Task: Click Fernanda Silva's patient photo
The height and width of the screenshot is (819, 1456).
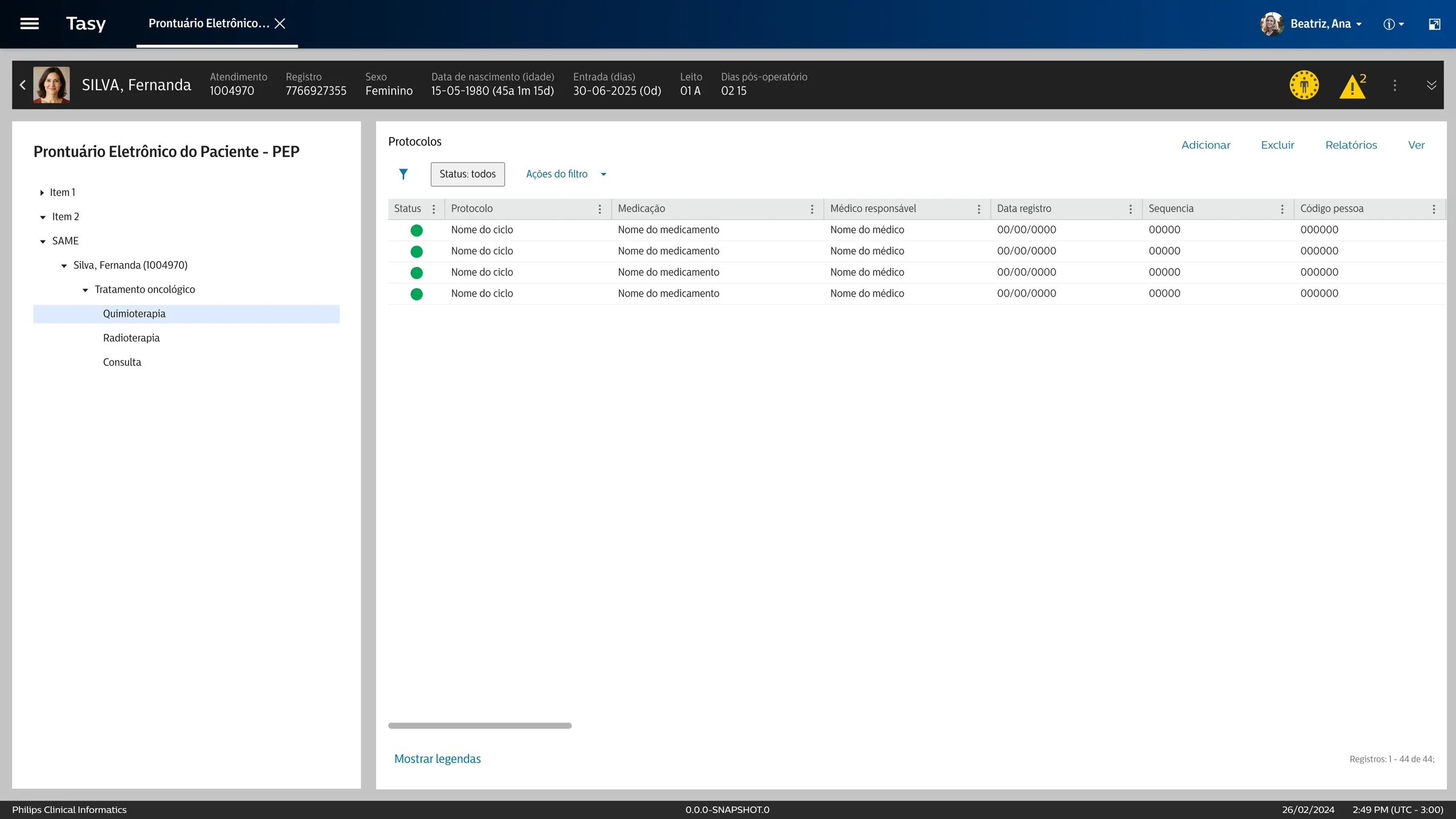Action: [x=52, y=85]
